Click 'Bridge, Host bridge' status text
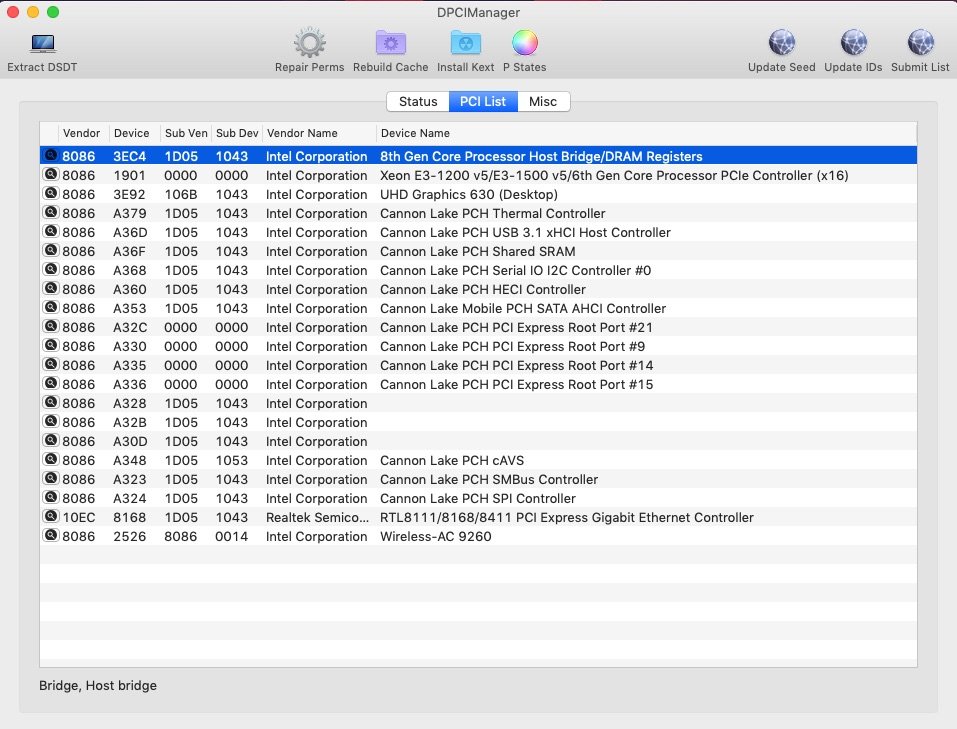This screenshot has height=729, width=957. [x=98, y=685]
